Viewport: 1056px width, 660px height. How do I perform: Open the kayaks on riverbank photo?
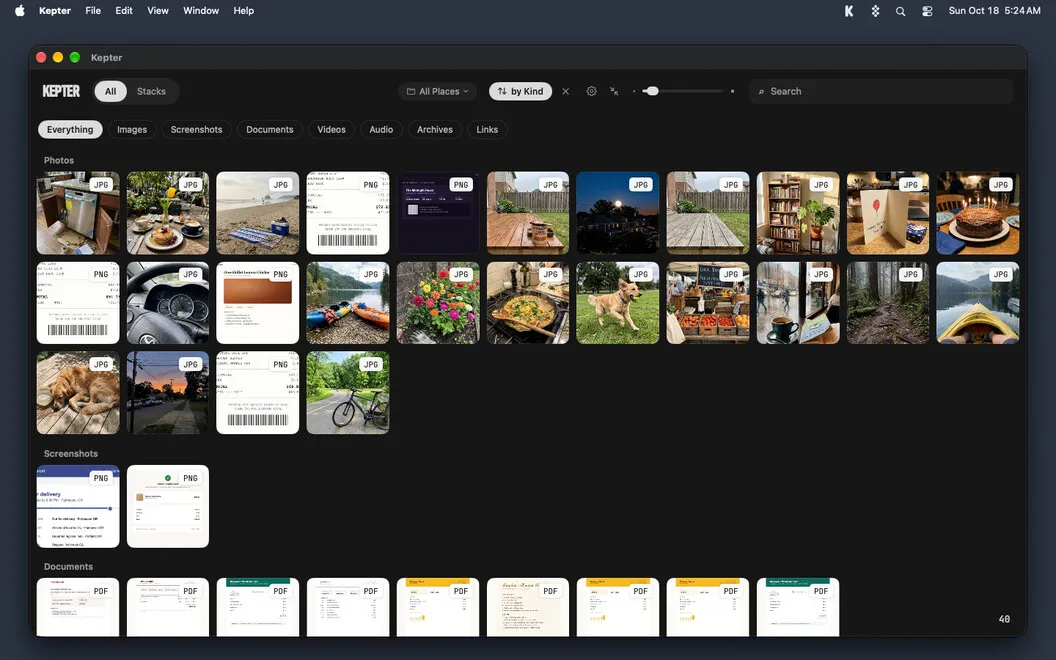tap(348, 303)
